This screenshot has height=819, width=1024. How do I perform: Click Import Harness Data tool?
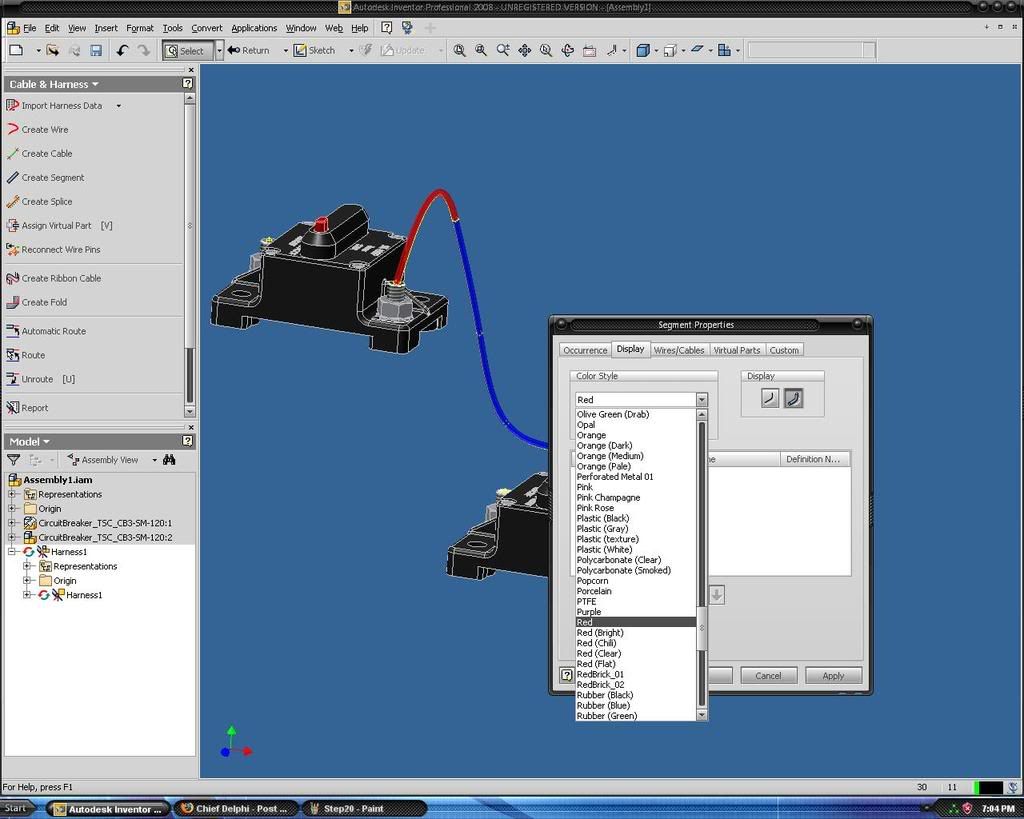(55, 106)
